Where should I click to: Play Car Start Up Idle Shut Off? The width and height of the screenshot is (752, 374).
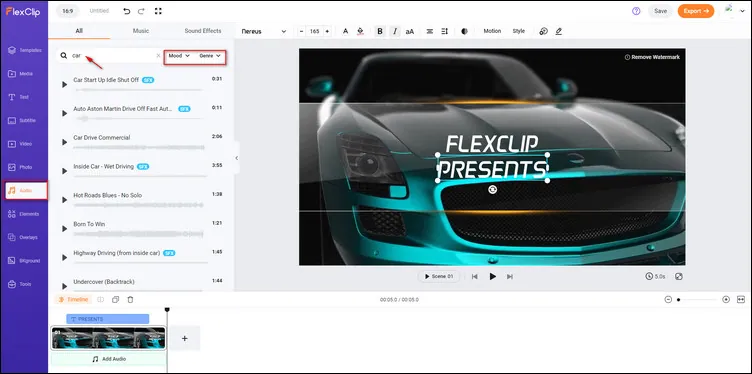(64, 84)
